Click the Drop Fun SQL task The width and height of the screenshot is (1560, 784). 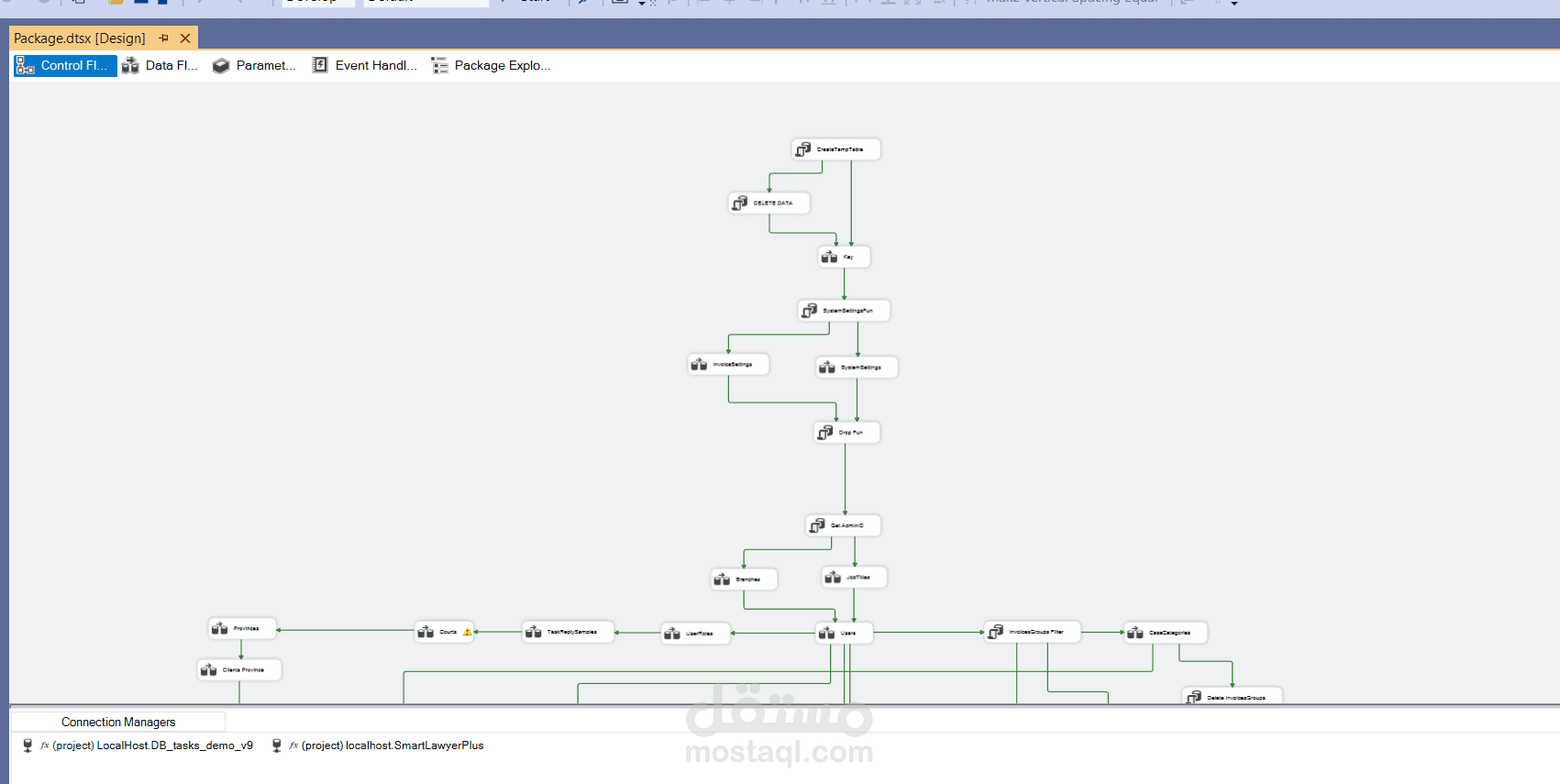[846, 433]
